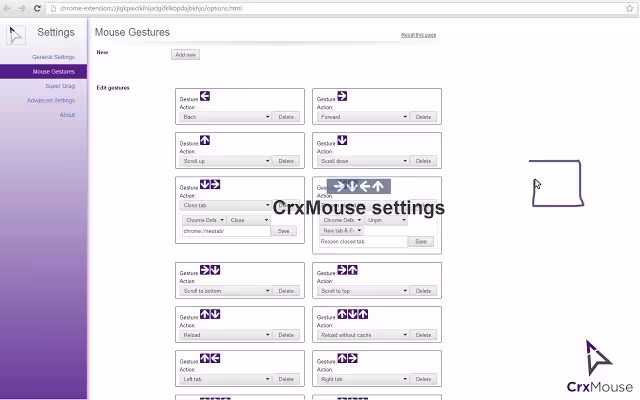Click the Reset this page link
This screenshot has height=400, width=640.
point(418,35)
